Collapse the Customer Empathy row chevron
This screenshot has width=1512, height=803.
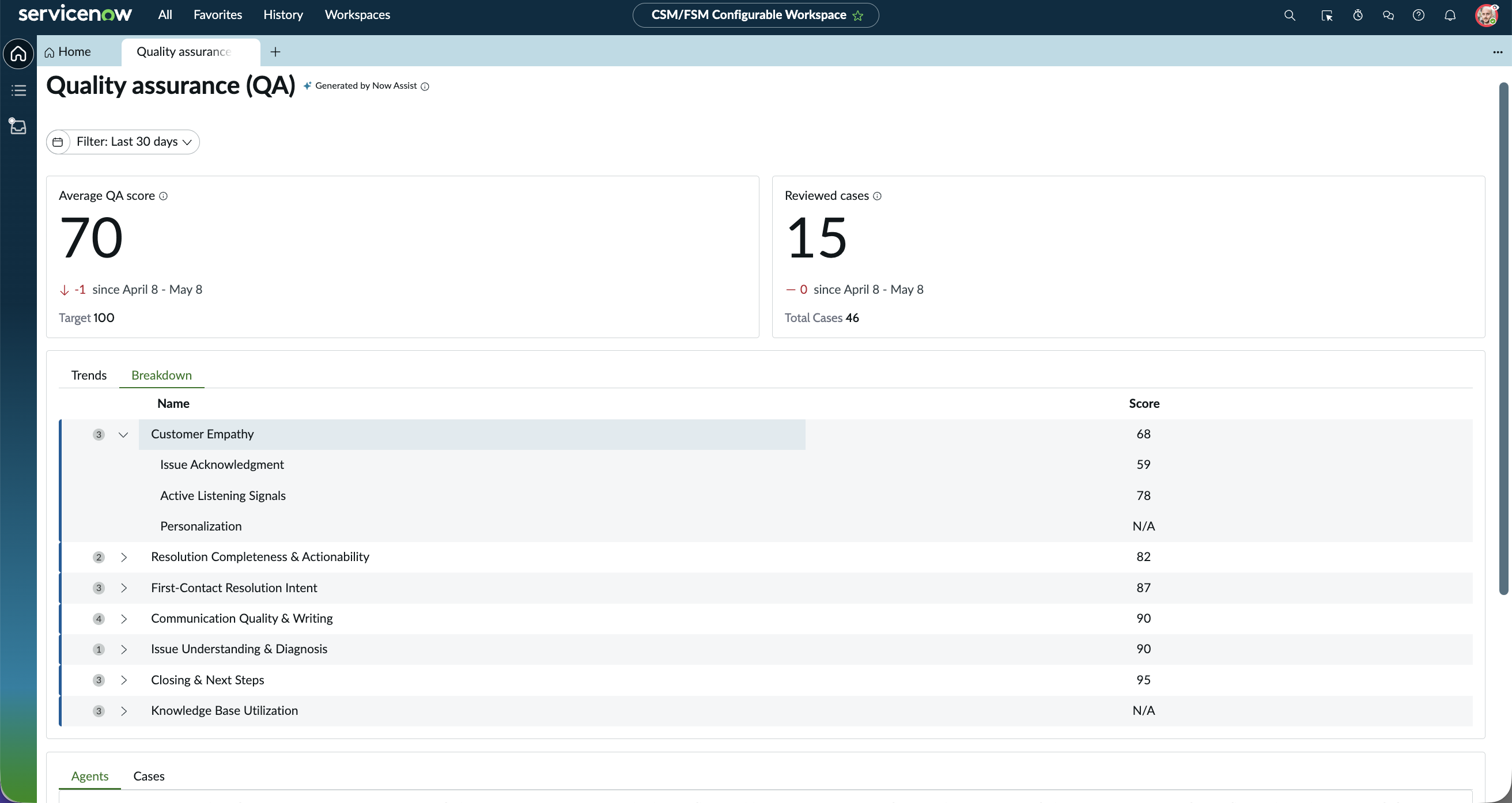point(123,435)
